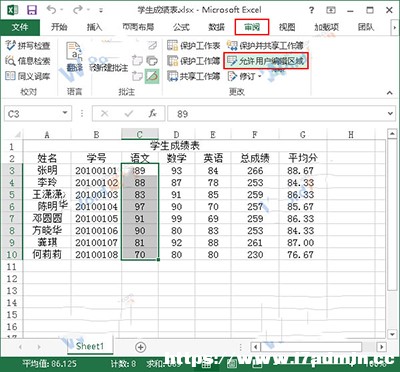This screenshot has height=372, width=400.
Task: Select the cell containing 张明
Action: [47, 171]
